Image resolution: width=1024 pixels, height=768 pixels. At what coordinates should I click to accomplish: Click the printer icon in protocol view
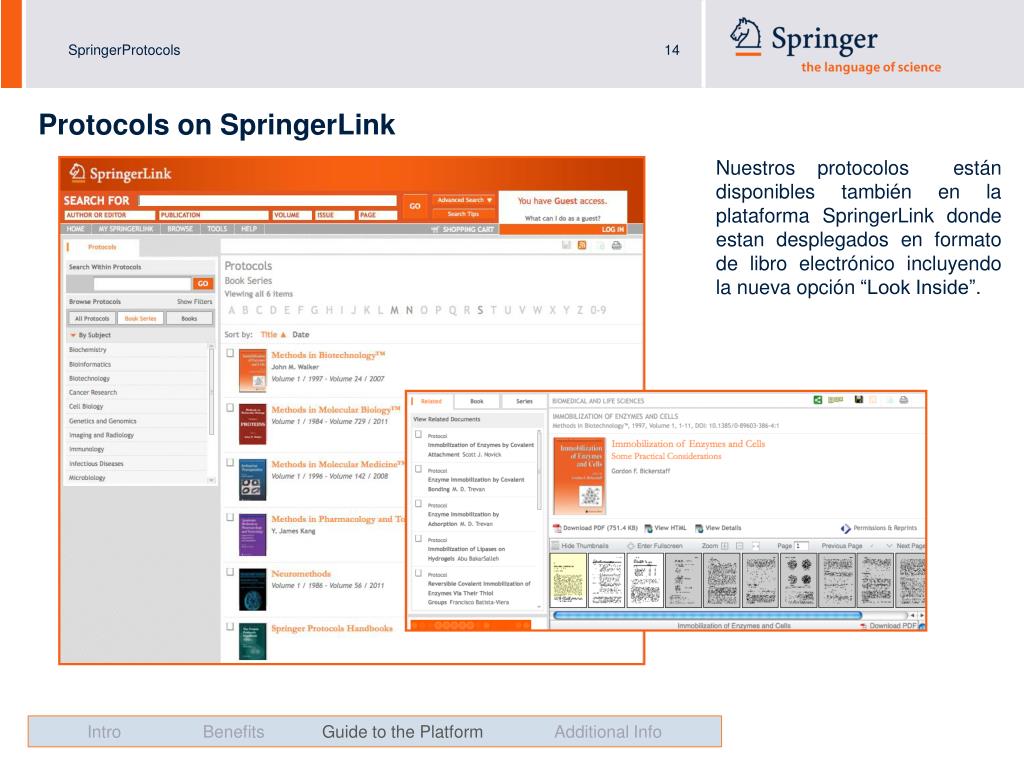click(903, 400)
